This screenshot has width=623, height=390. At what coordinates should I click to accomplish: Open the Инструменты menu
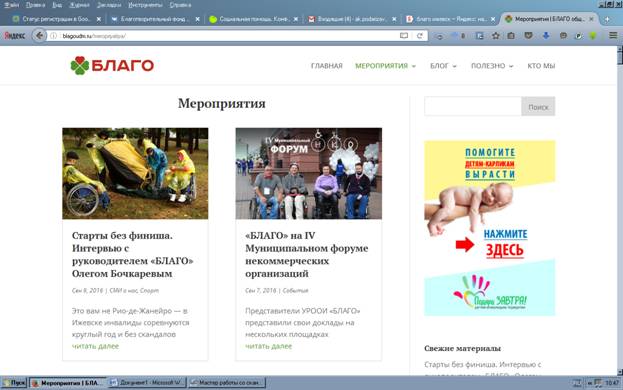click(145, 5)
